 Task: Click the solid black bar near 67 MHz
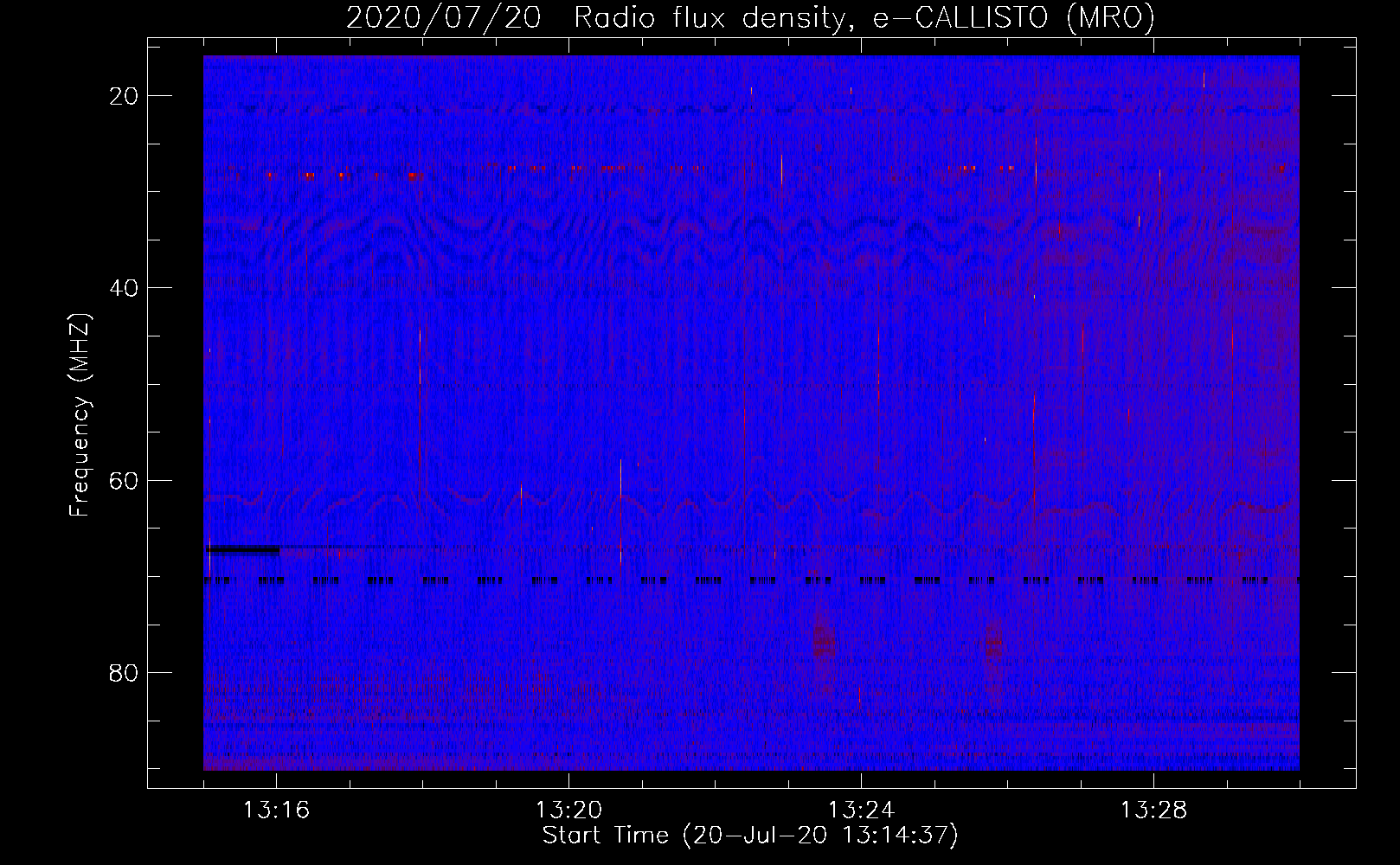[x=243, y=549]
